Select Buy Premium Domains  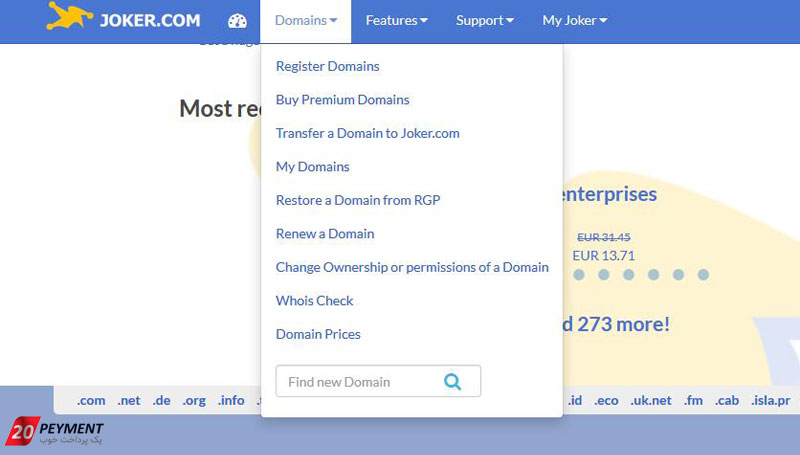click(x=342, y=99)
